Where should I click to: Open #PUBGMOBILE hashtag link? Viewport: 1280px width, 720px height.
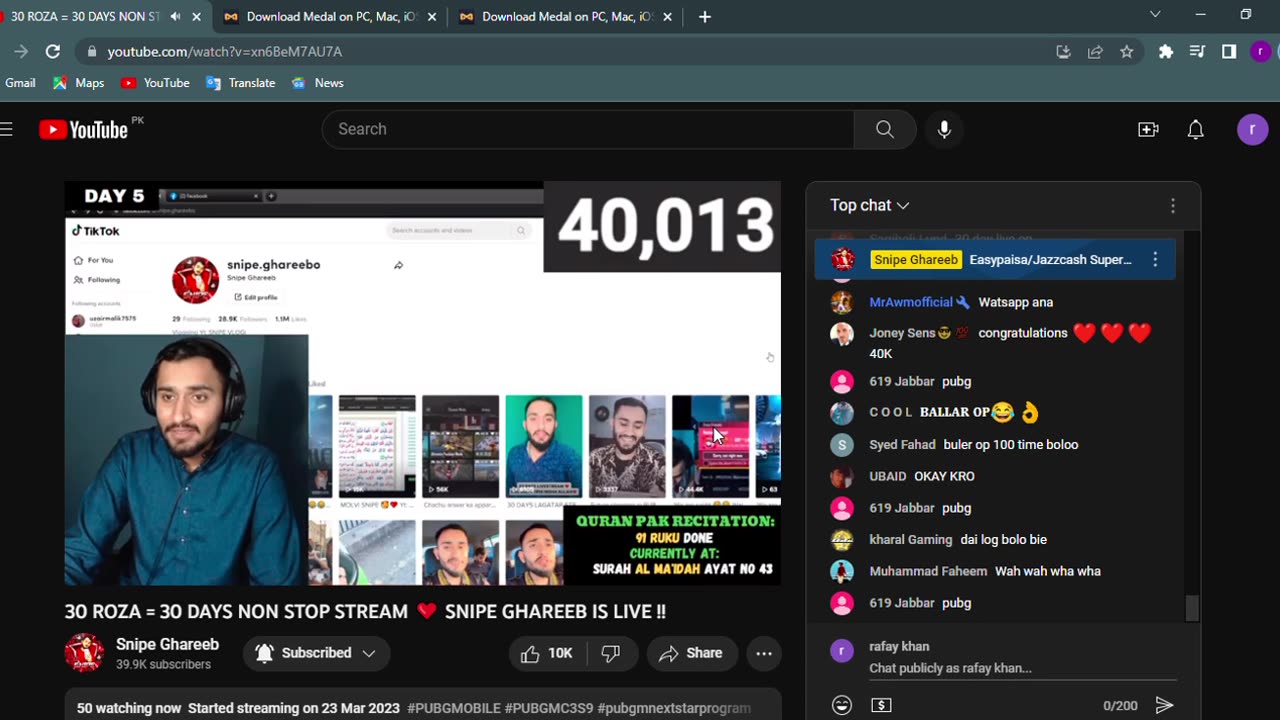pos(454,708)
